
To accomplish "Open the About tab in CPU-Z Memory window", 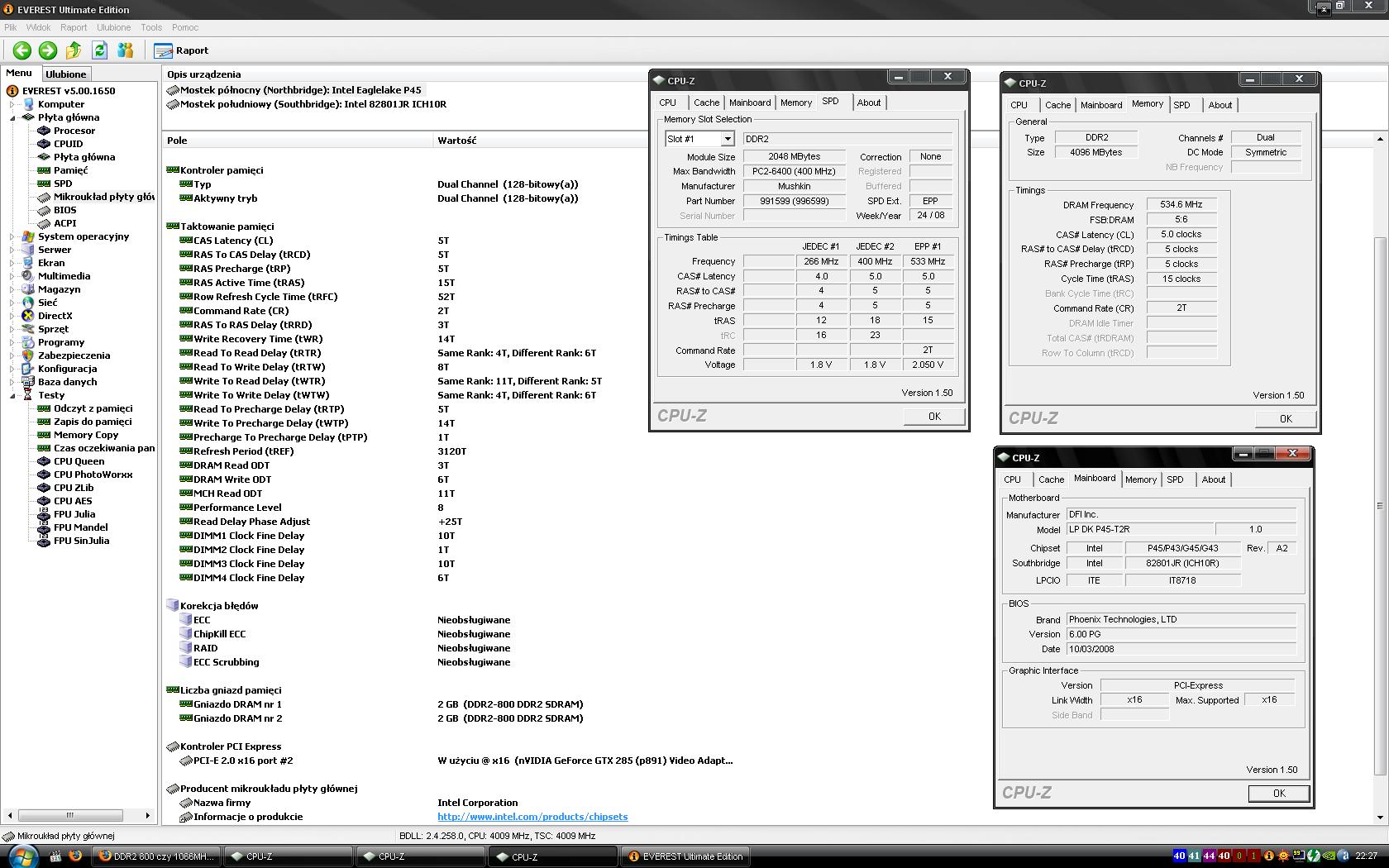I will [1220, 105].
